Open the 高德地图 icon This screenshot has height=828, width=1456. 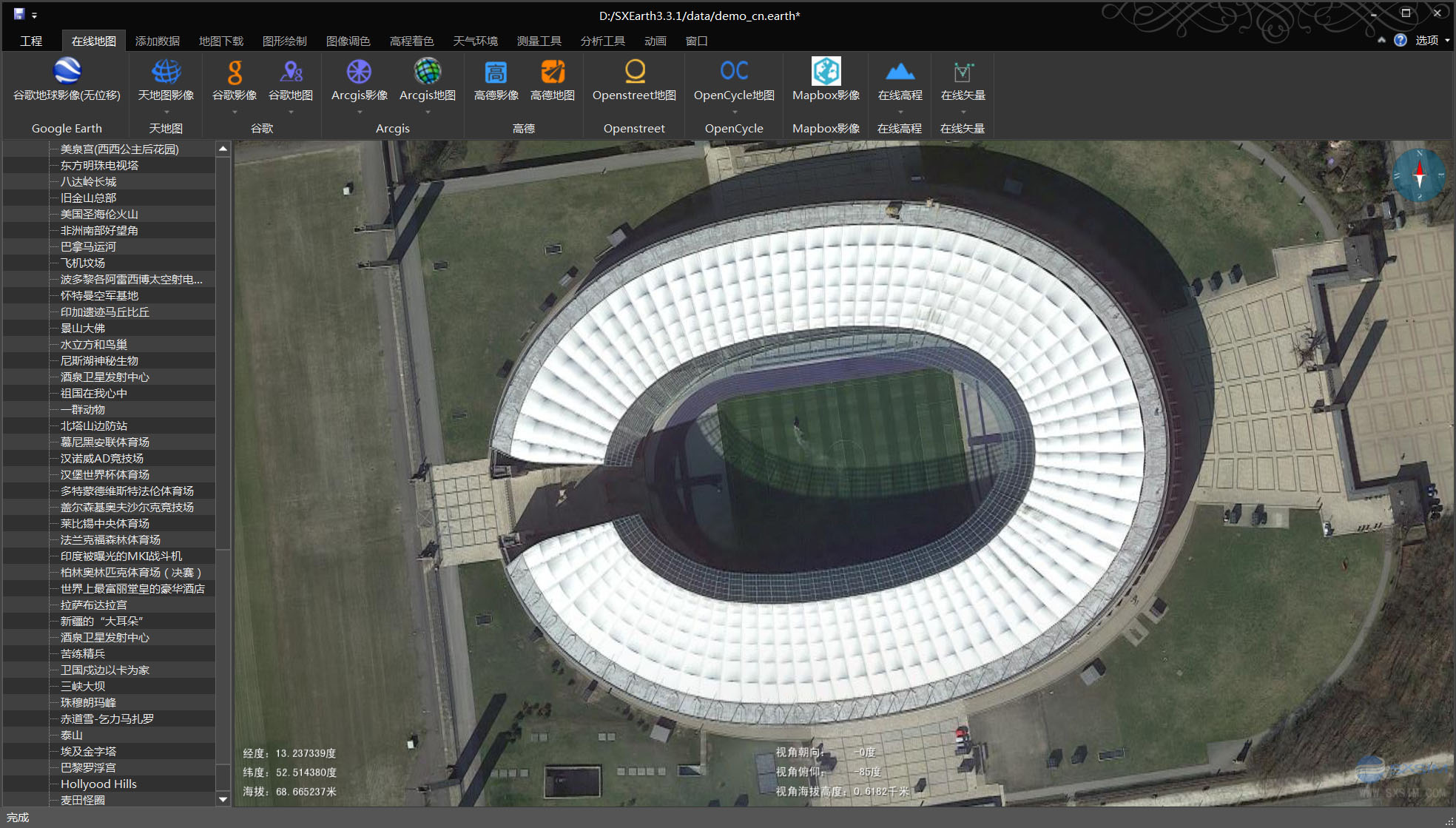553,71
